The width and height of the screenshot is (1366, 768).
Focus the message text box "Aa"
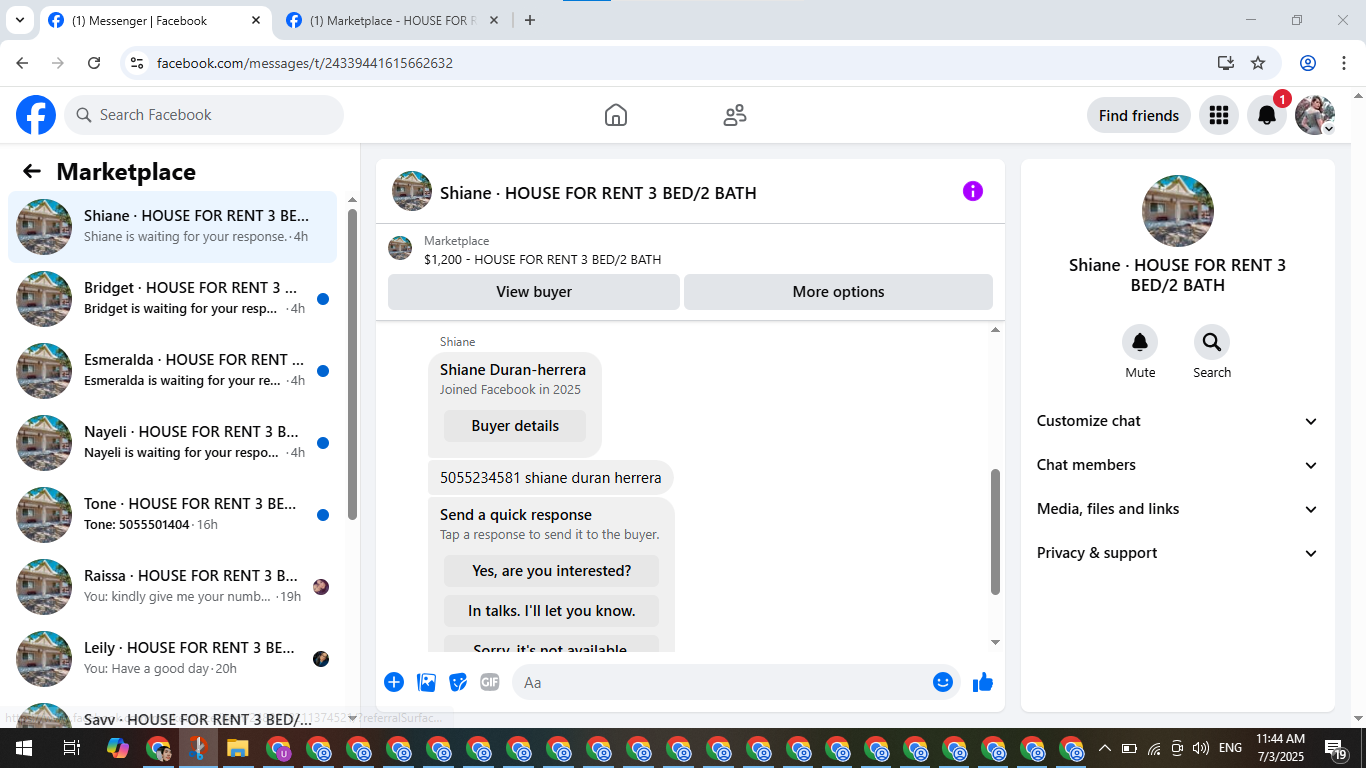pyautogui.click(x=720, y=682)
